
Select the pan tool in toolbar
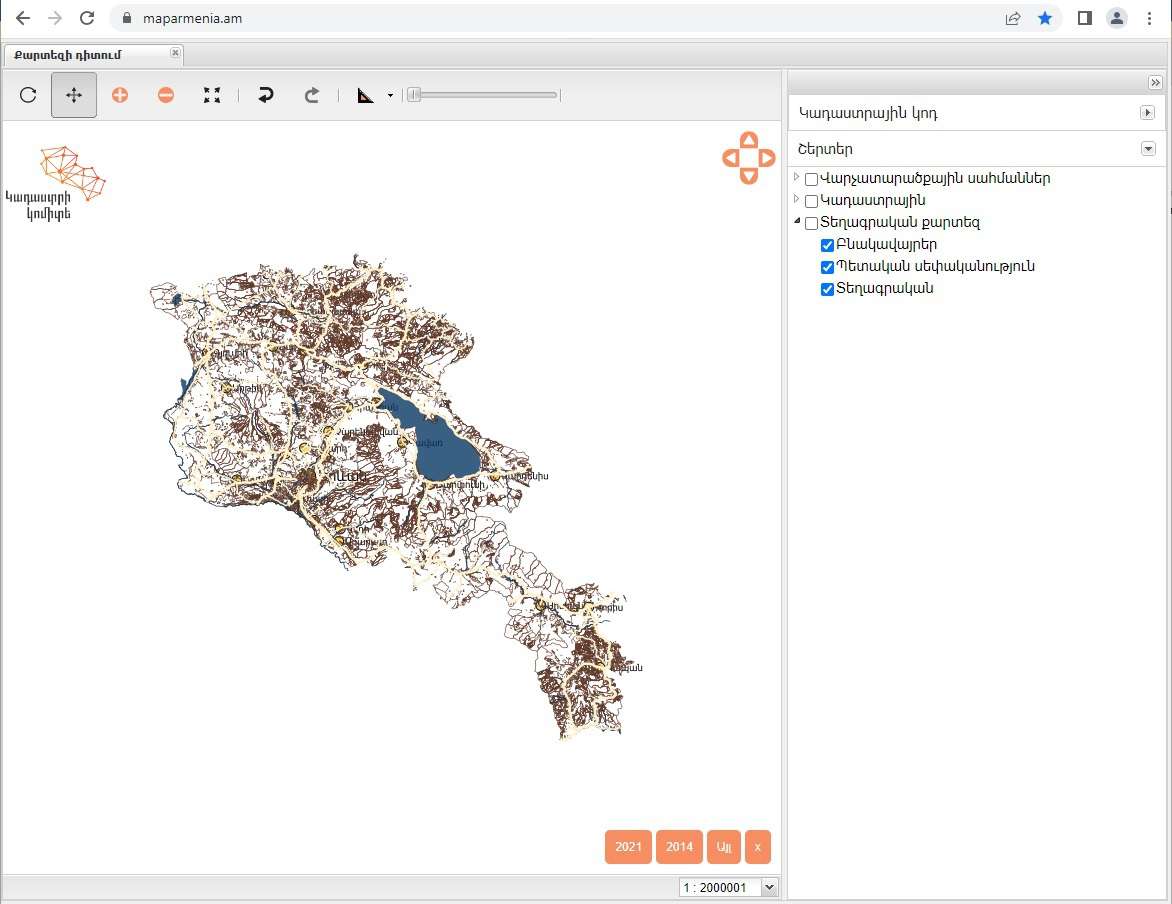click(x=74, y=95)
